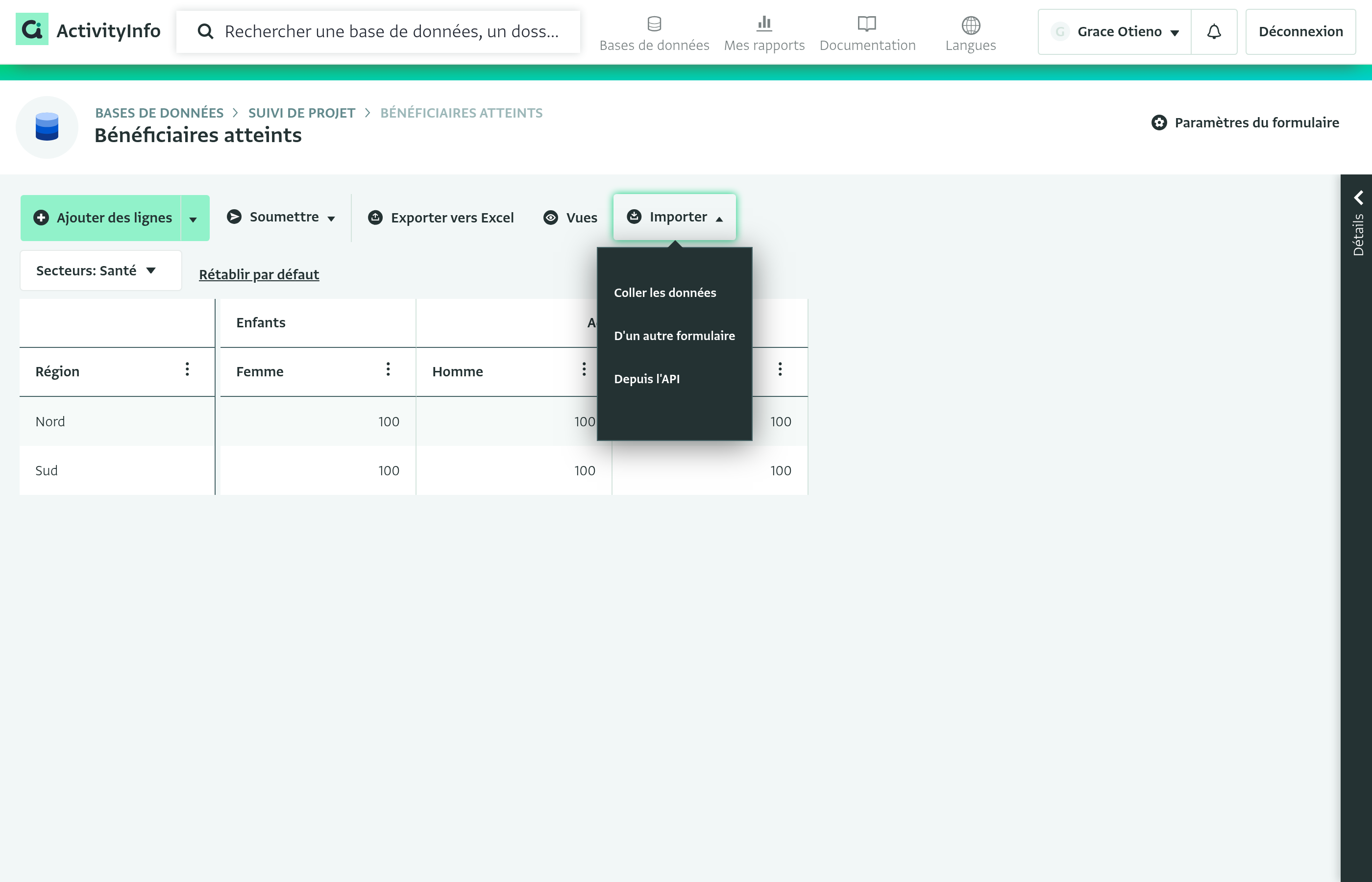Image resolution: width=1372 pixels, height=882 pixels.
Task: Open Grace Otieno account menu
Action: click(x=1114, y=31)
